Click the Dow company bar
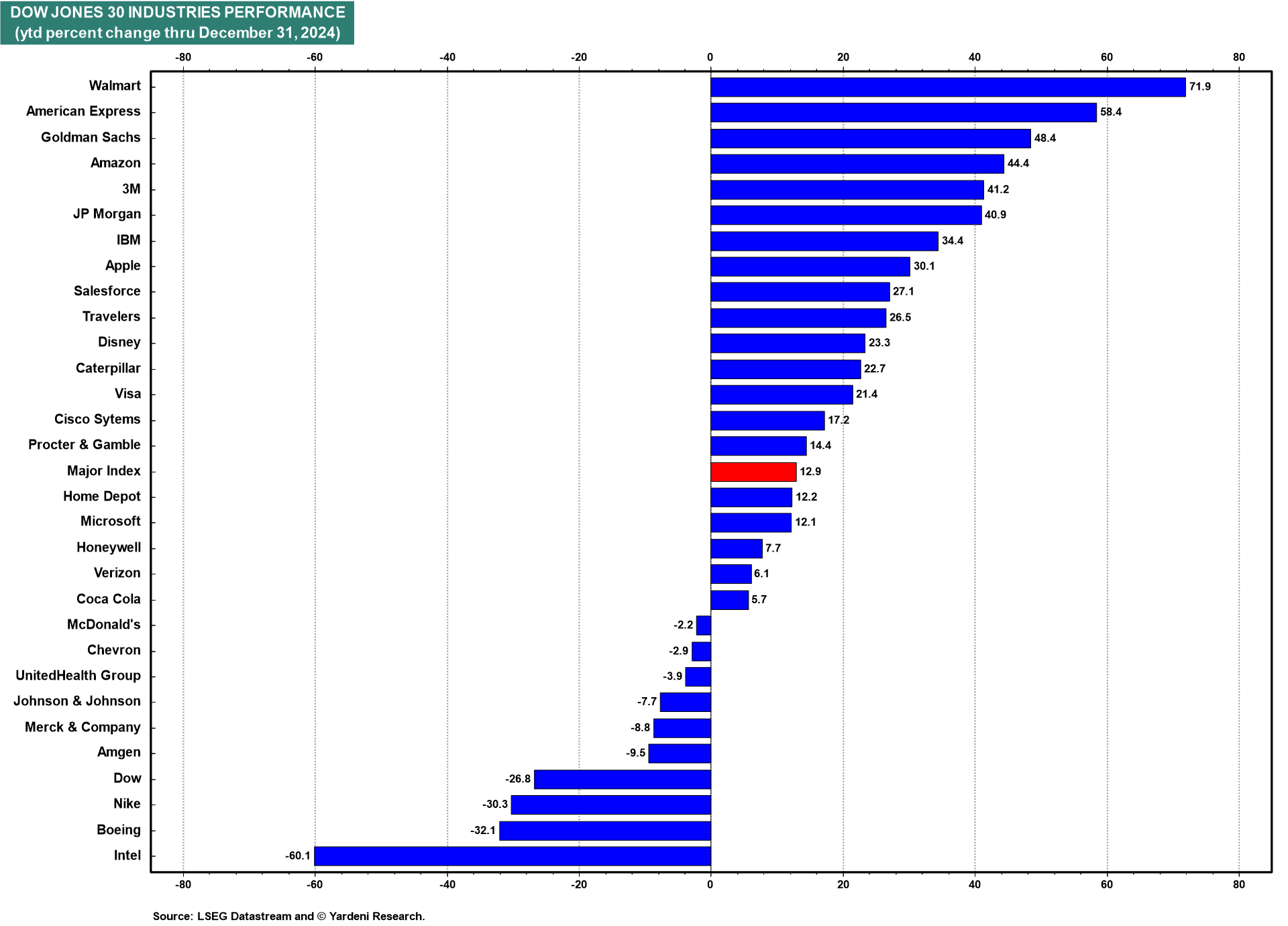This screenshot has height=926, width=1288. point(622,779)
